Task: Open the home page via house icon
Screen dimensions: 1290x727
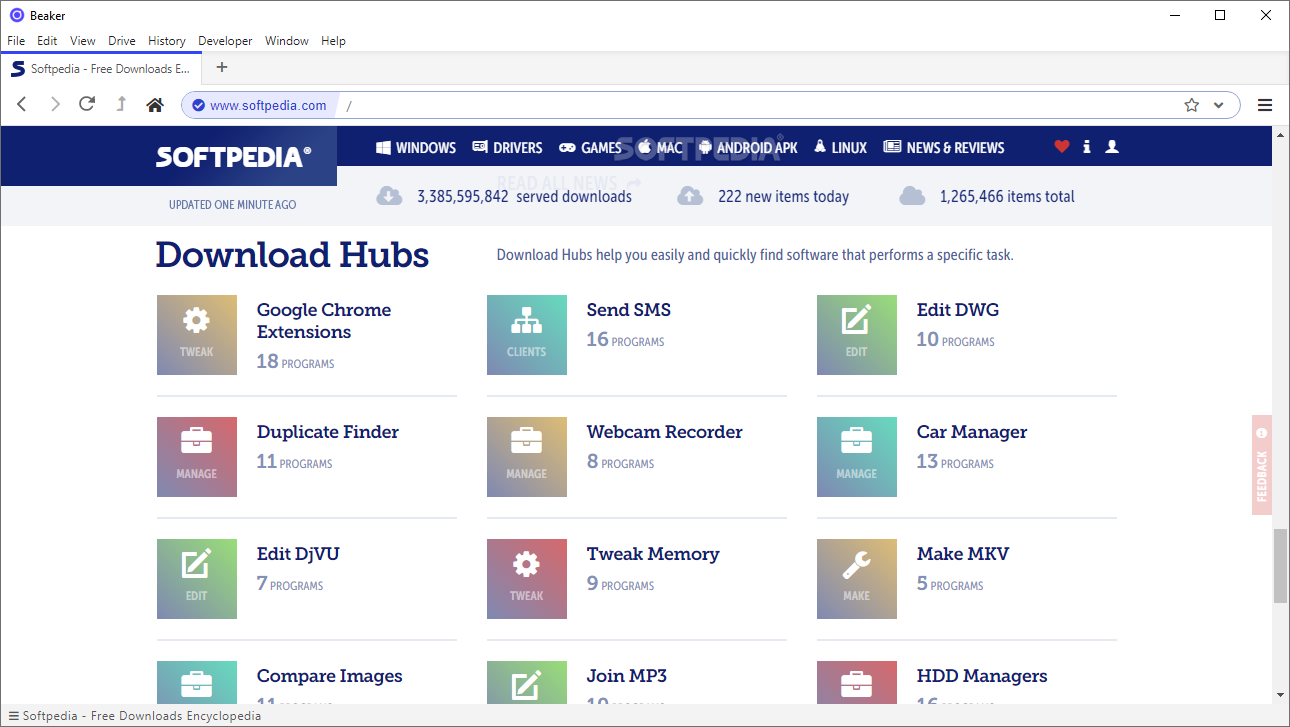Action: (x=154, y=104)
